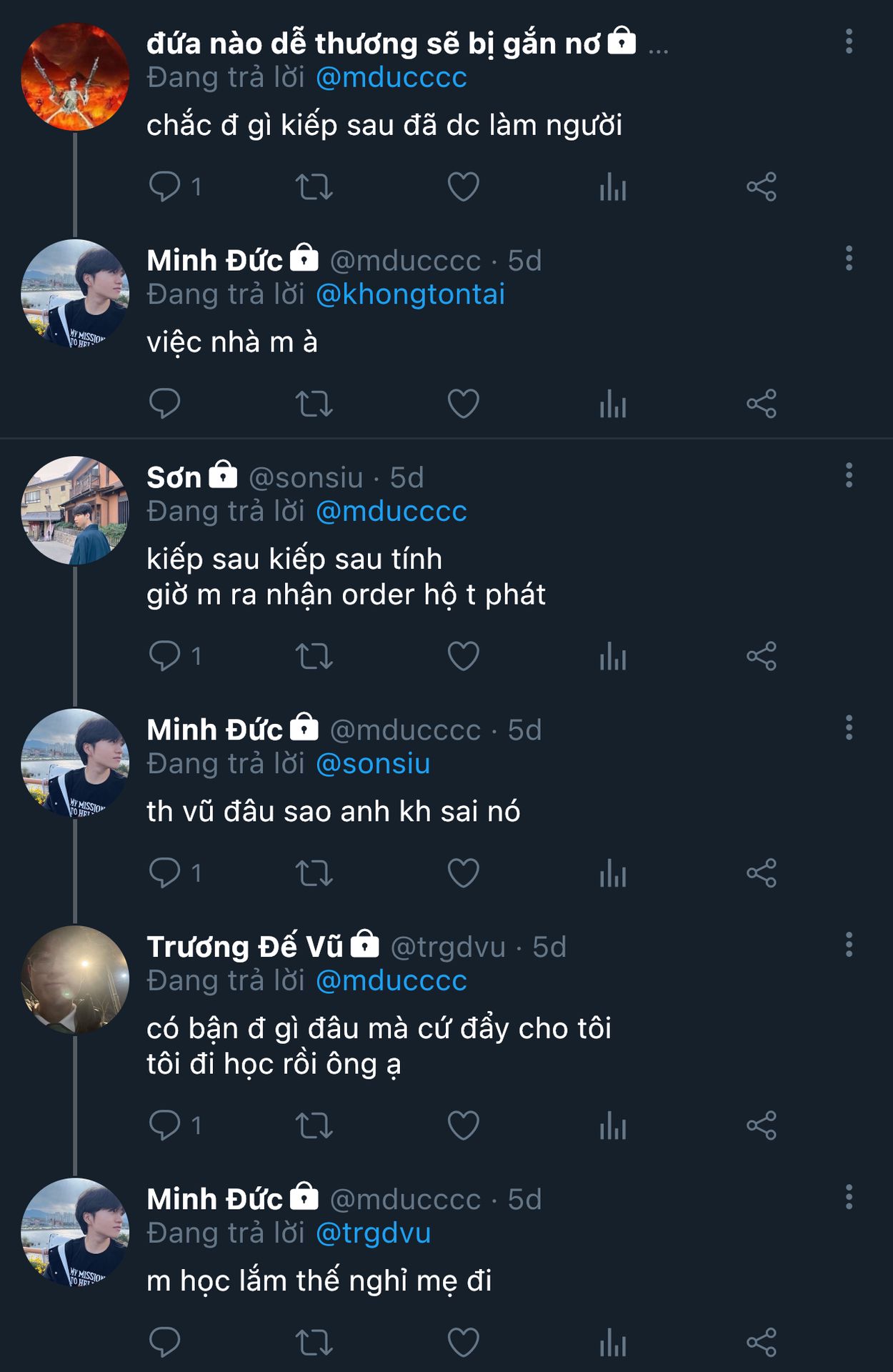The width and height of the screenshot is (893, 1372).
Task: Open the @trgdvu mention in last tweet
Action: [x=373, y=1233]
